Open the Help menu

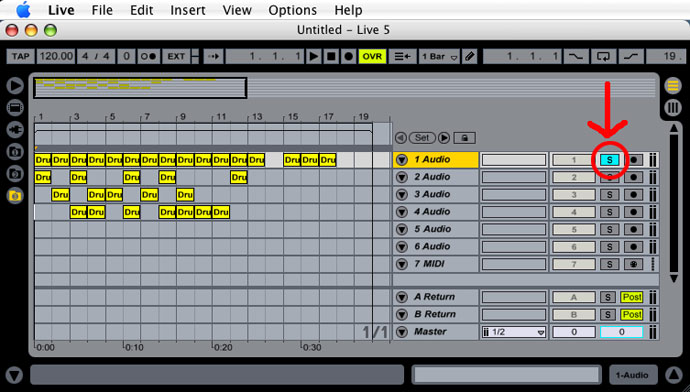348,10
